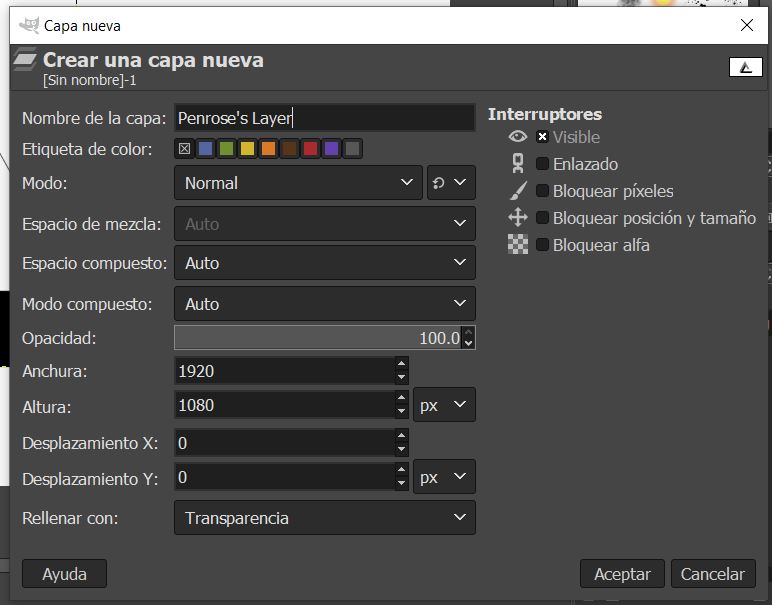Enable the Enlazado checkbox
The width and height of the screenshot is (772, 605).
pos(542,163)
